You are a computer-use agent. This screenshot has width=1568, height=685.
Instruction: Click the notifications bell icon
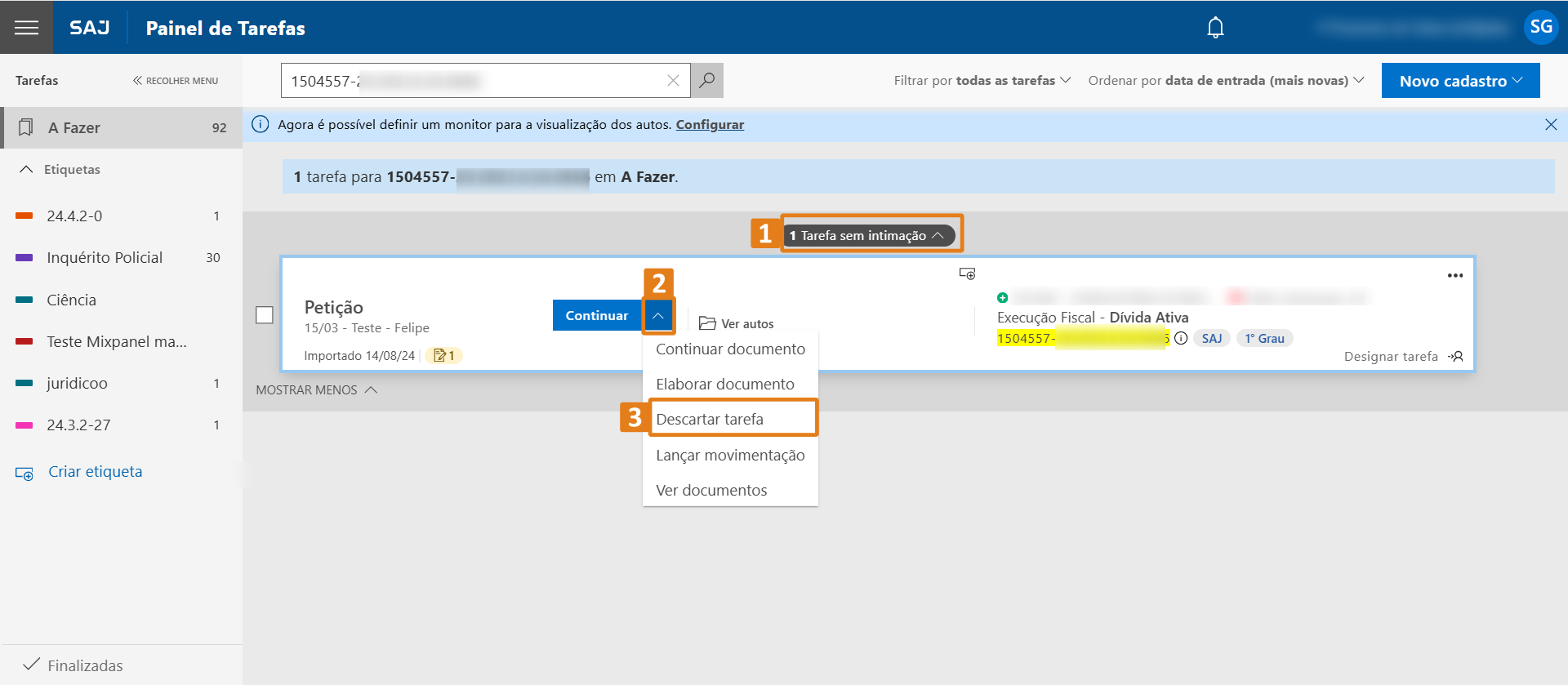point(1215,28)
